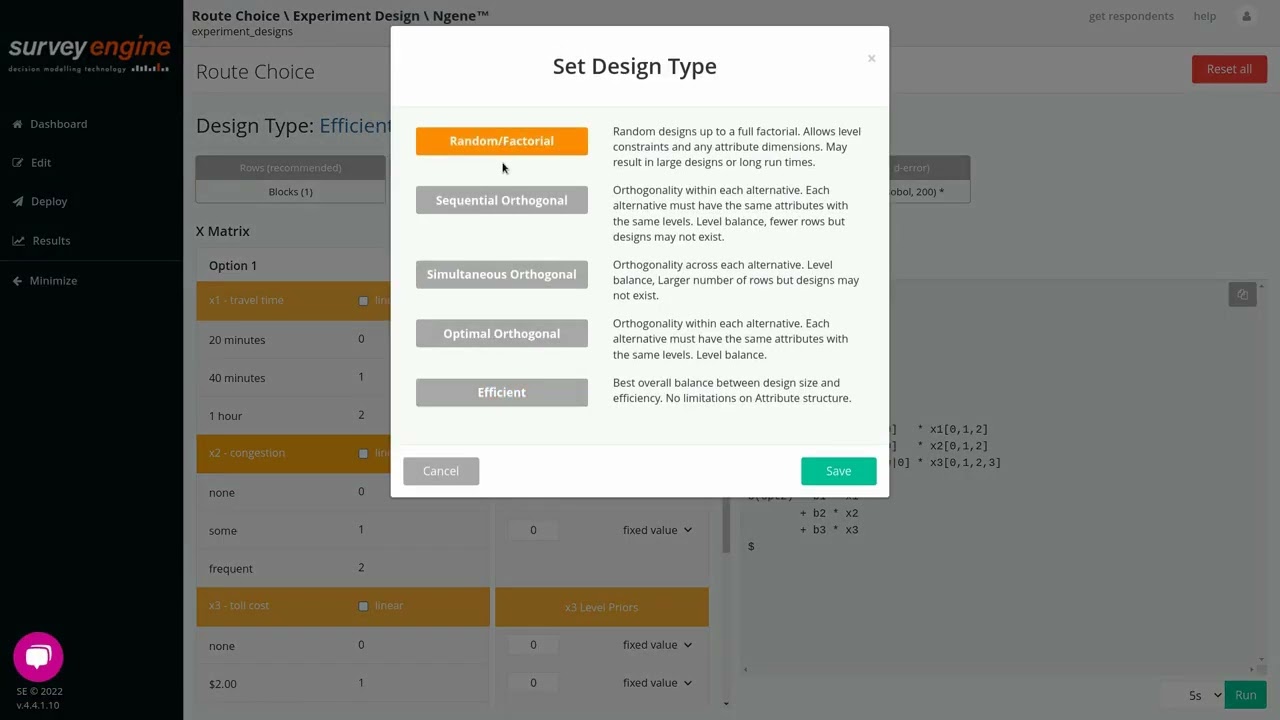Click the '1 hour' level row
The image size is (1280, 720).
pos(343,415)
